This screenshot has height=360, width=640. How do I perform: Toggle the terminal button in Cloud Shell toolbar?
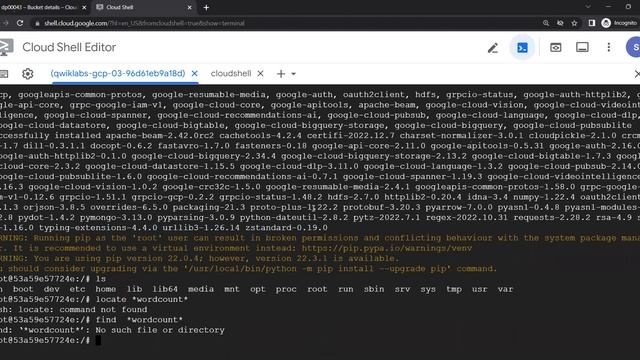(x=522, y=48)
